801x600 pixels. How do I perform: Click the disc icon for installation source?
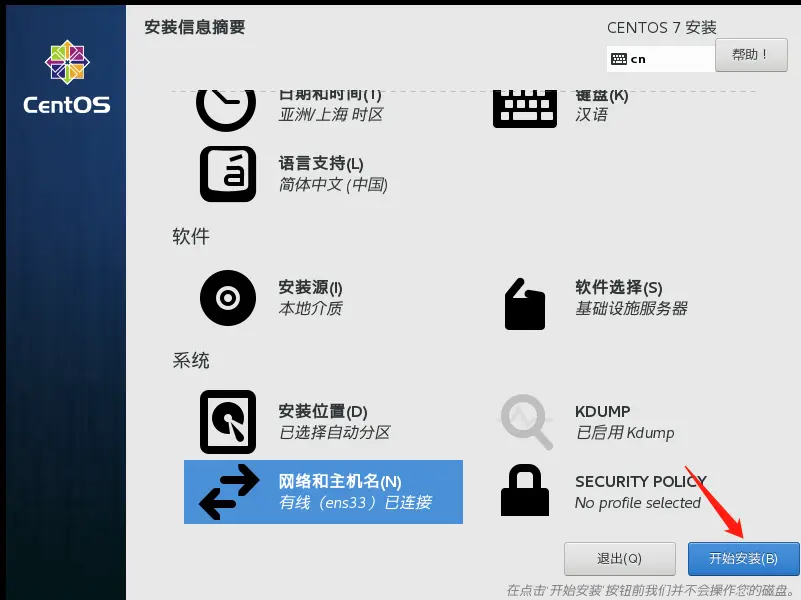[x=227, y=297]
